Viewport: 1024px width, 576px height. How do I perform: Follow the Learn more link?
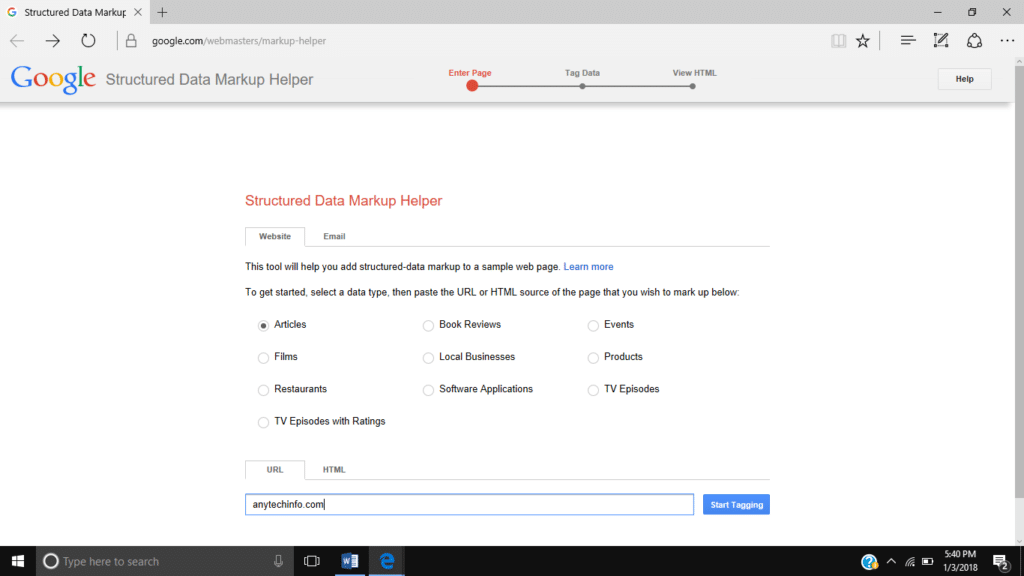click(x=588, y=266)
